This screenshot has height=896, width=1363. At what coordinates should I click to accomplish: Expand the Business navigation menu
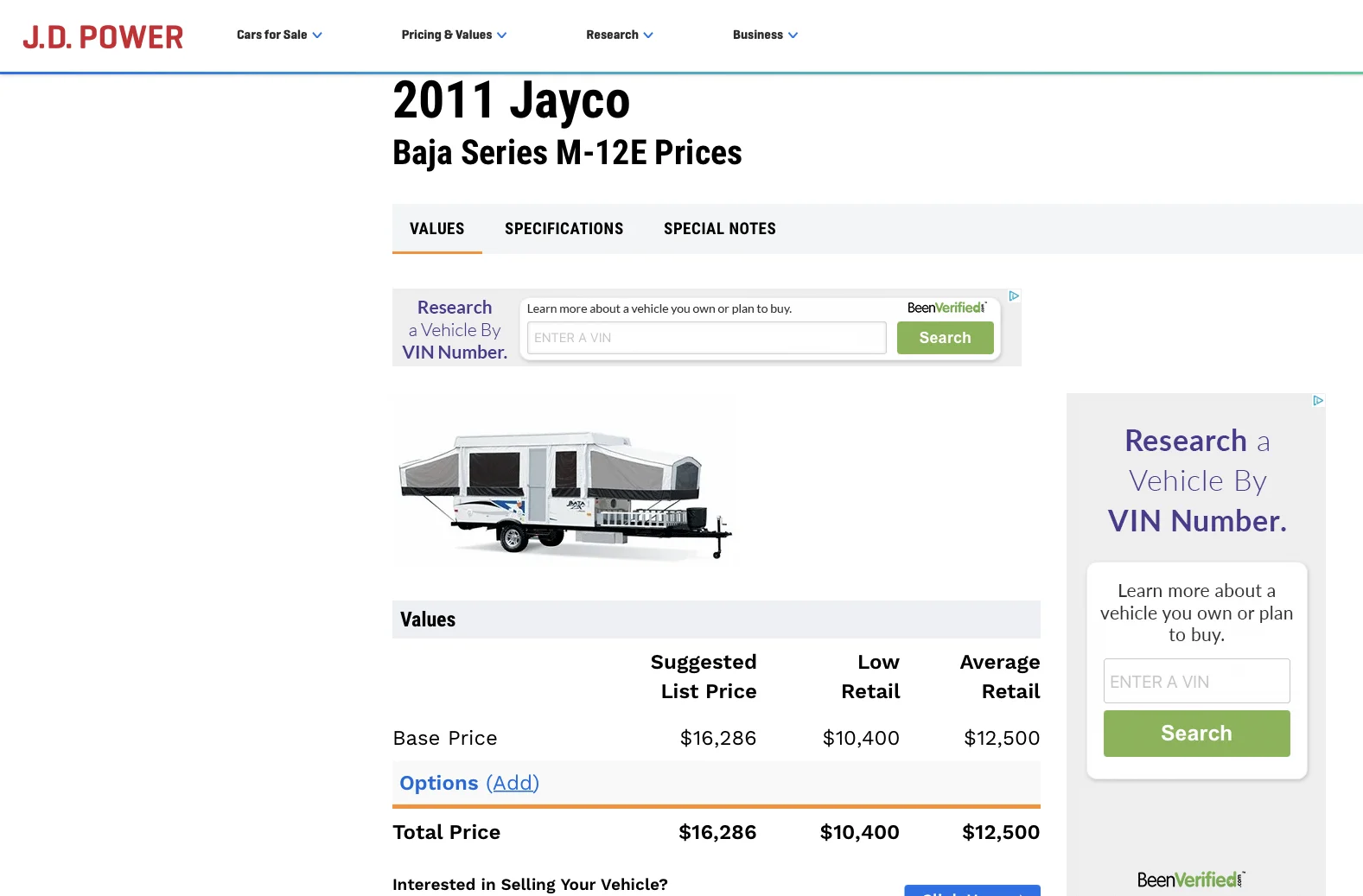click(765, 35)
